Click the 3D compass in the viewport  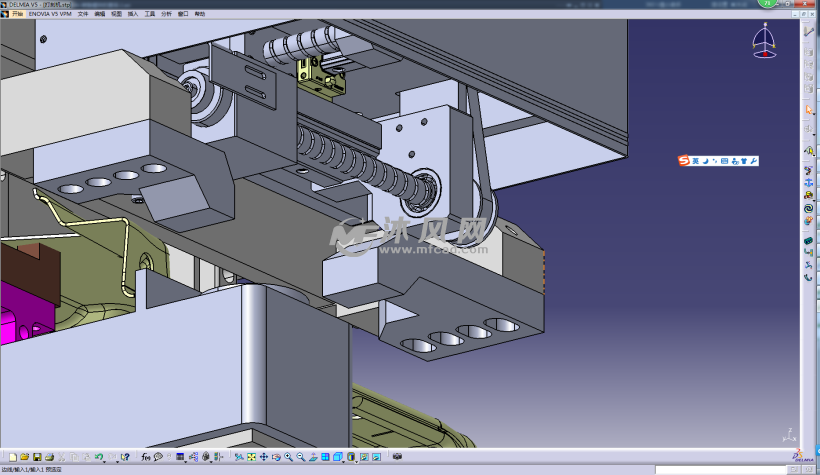click(764, 42)
